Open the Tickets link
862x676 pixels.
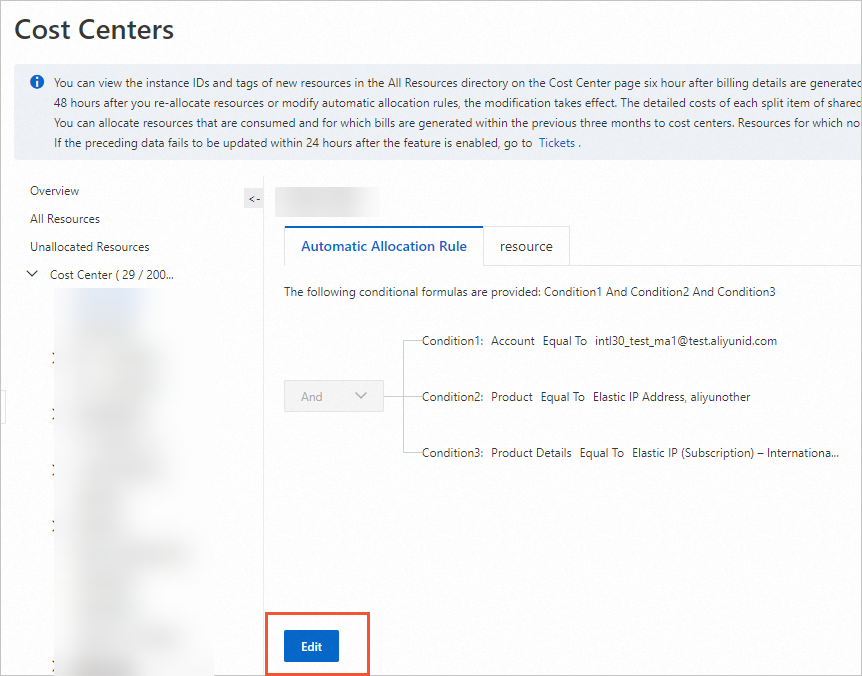tap(556, 143)
